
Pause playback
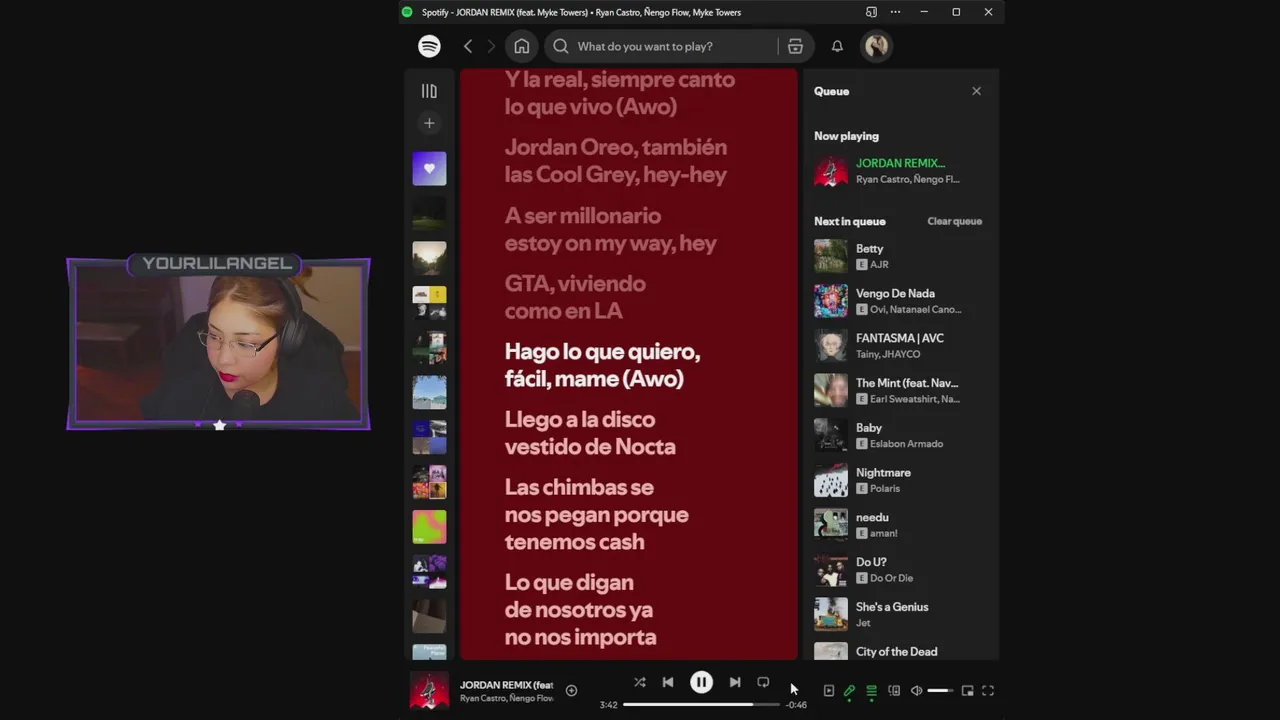coord(701,682)
